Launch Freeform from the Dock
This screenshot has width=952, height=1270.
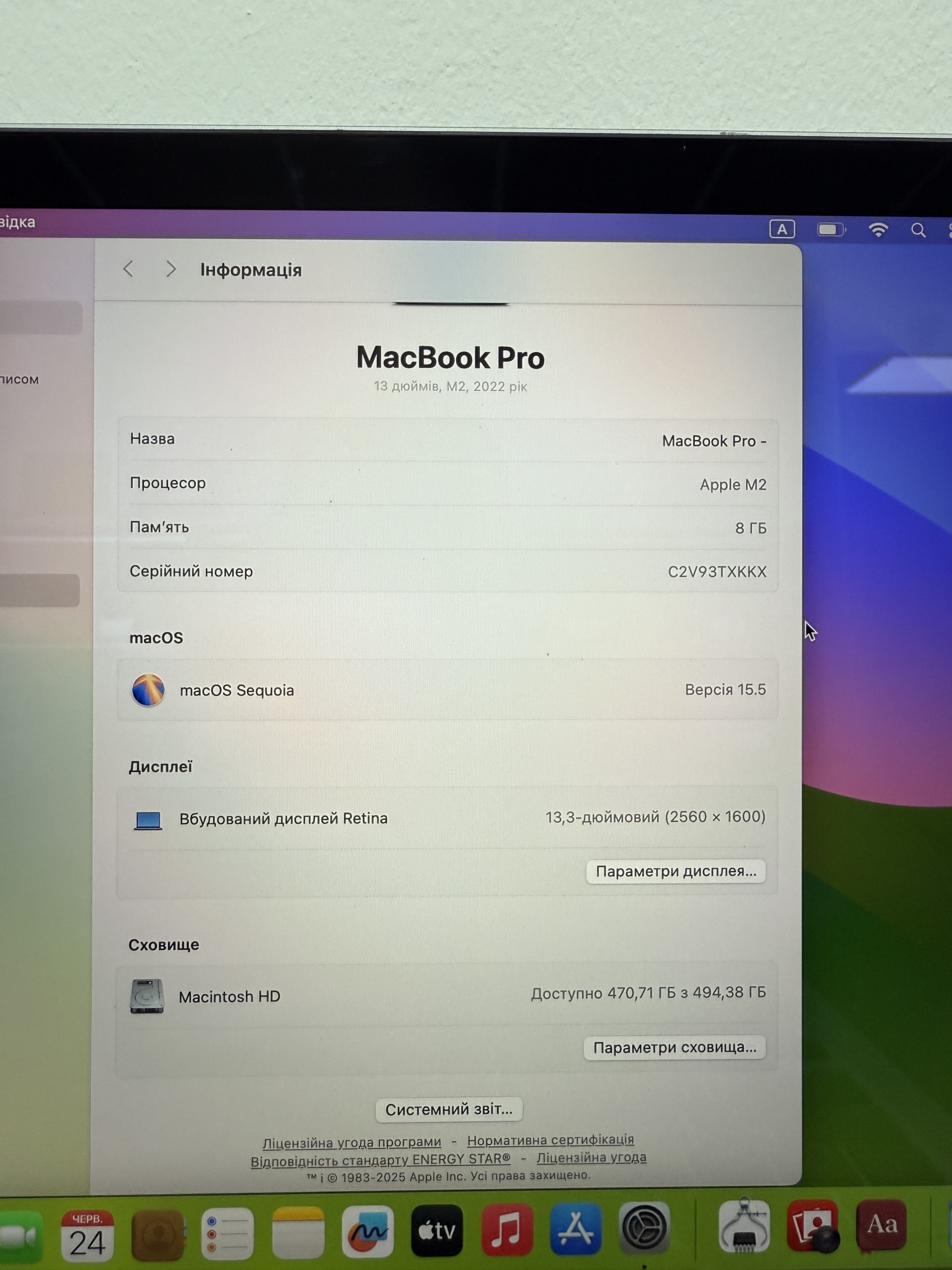click(x=368, y=1232)
